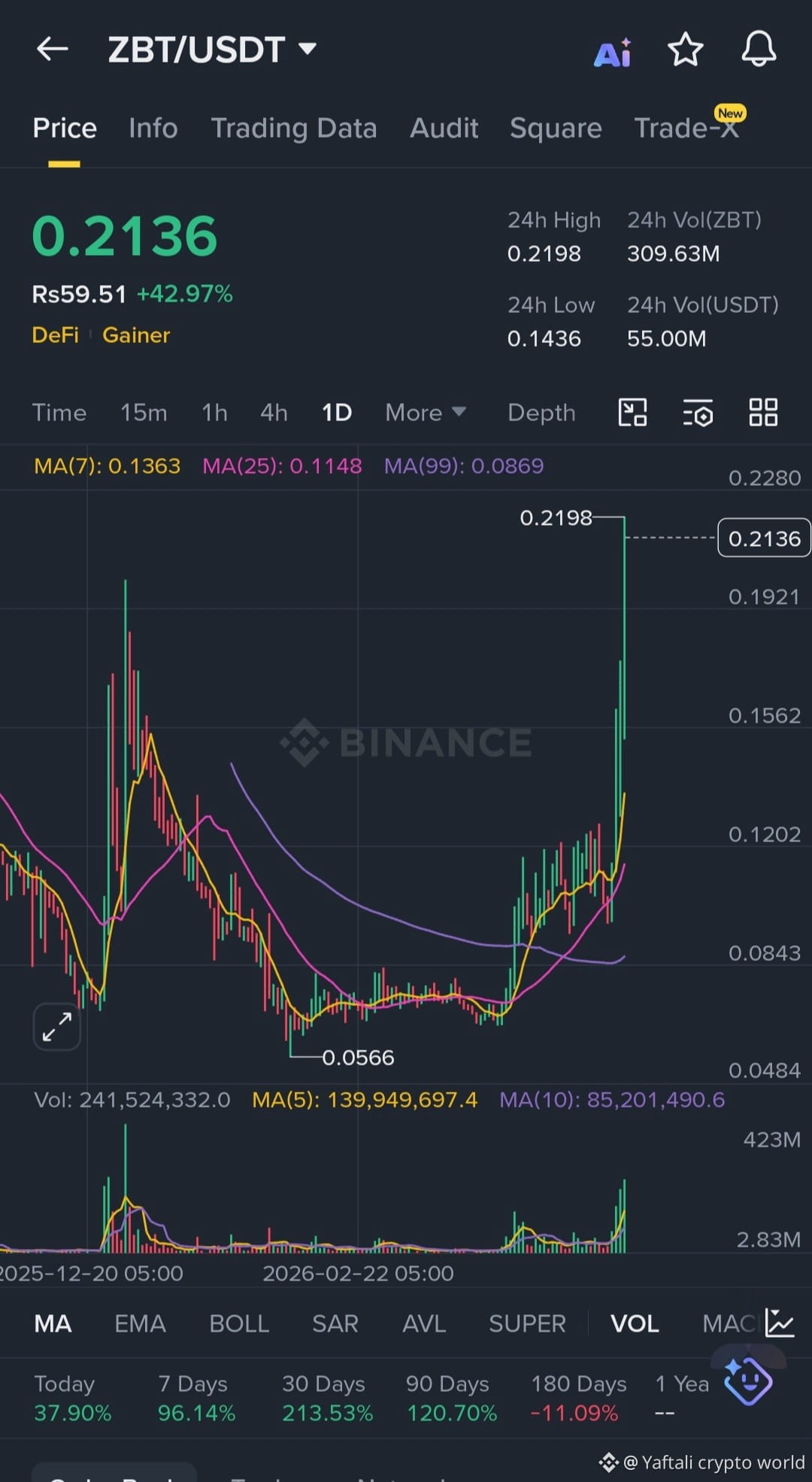Screen dimensions: 812x1482
Task: Toggle the SUPER indicator
Action: coord(527,1323)
